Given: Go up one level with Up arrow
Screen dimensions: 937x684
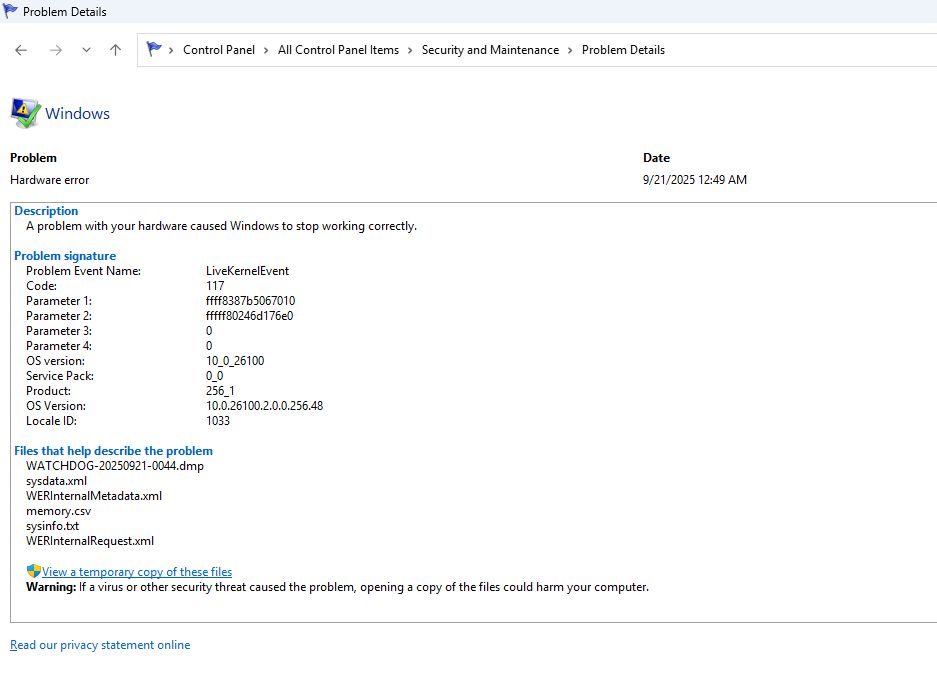Looking at the screenshot, I should (115, 50).
